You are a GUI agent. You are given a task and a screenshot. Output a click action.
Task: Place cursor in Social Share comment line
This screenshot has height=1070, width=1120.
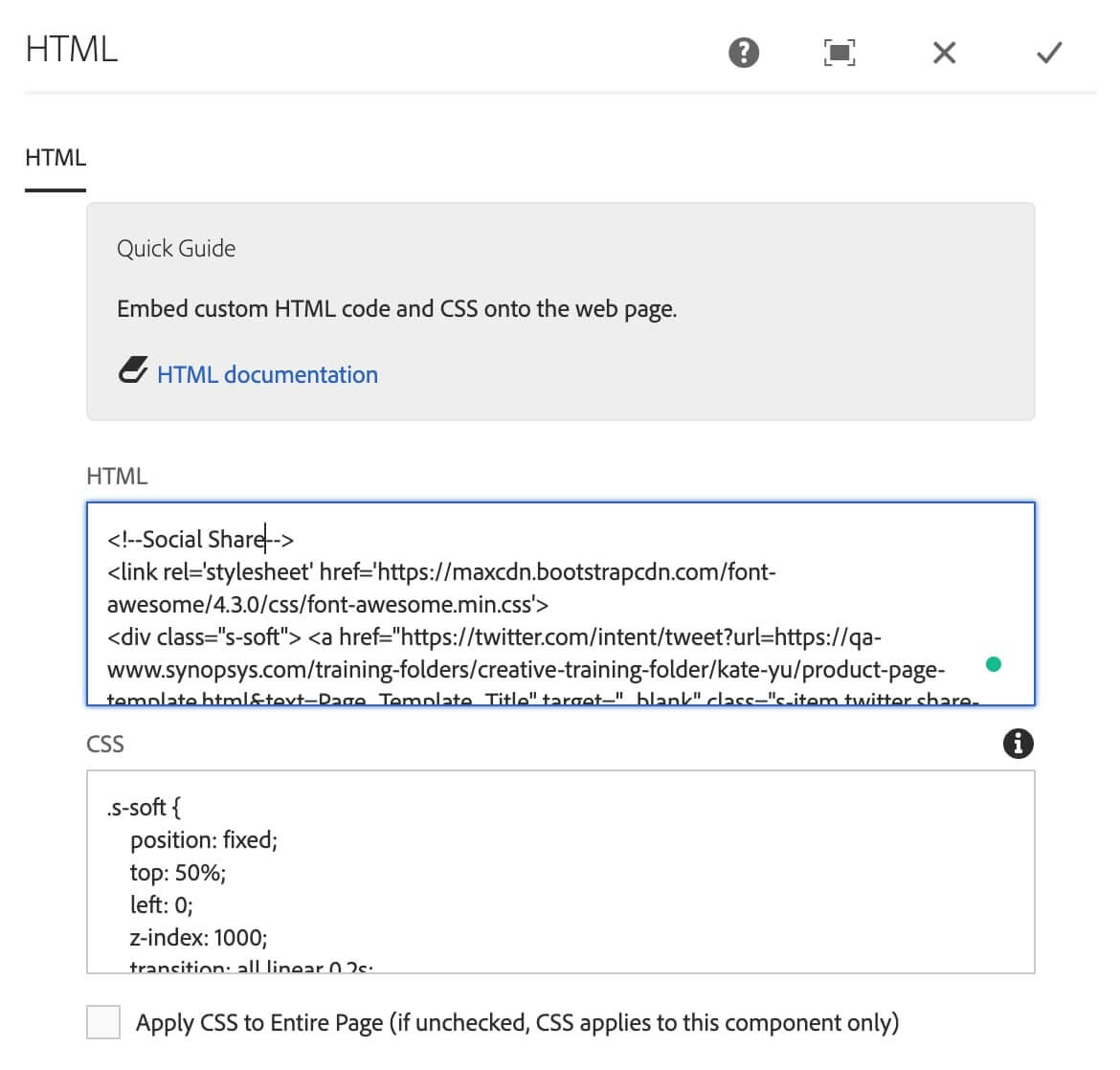point(201,540)
